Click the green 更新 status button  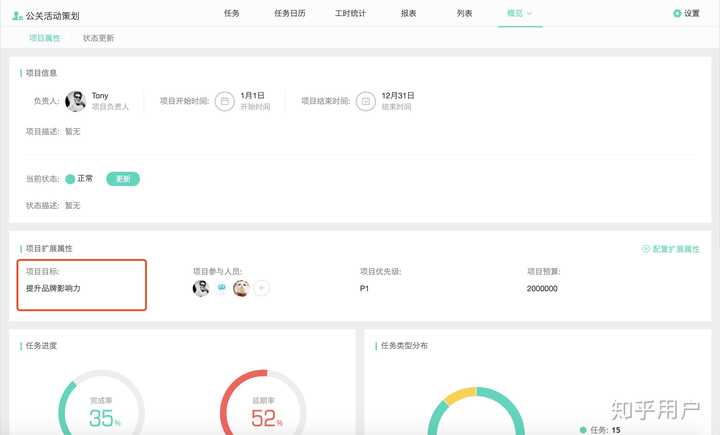(123, 179)
